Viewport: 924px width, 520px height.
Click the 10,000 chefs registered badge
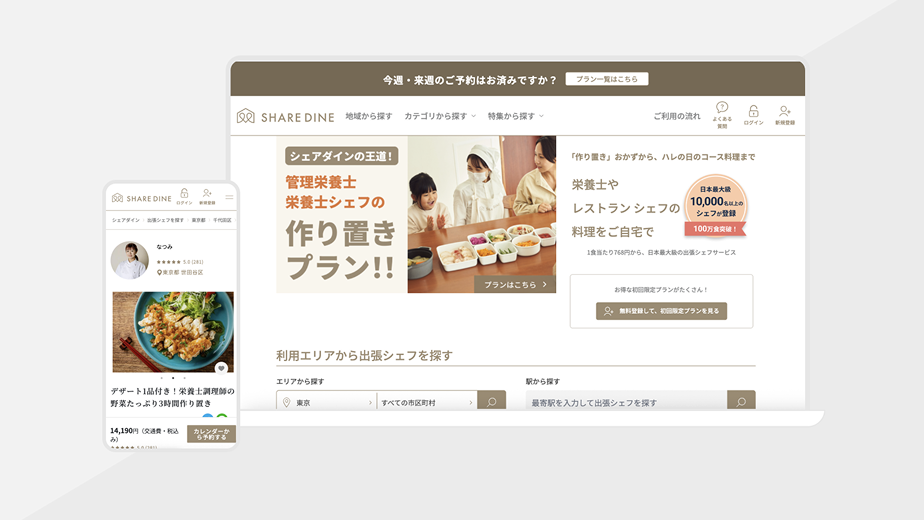click(x=715, y=206)
